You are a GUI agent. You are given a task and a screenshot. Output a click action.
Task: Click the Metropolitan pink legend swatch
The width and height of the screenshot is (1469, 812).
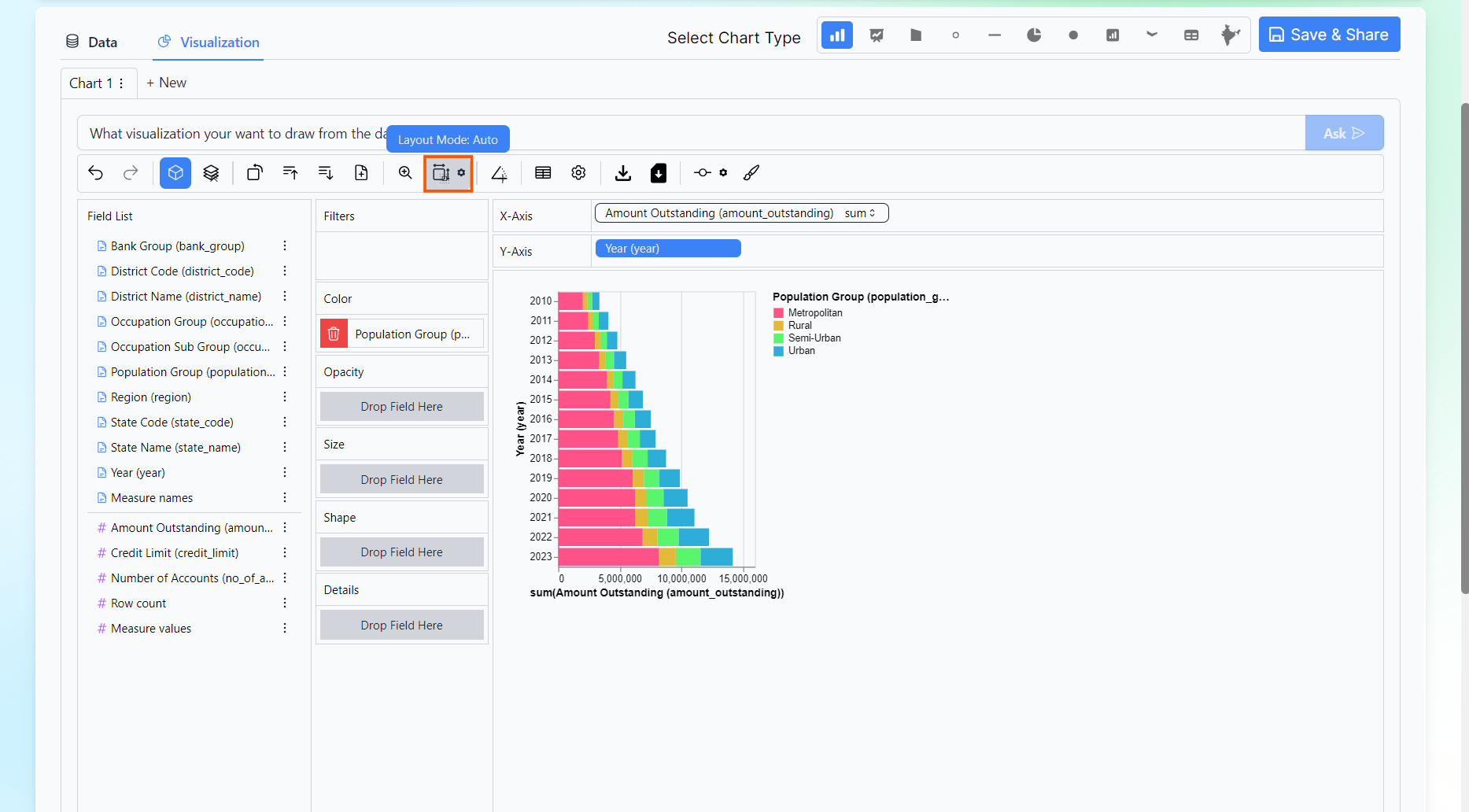point(778,313)
